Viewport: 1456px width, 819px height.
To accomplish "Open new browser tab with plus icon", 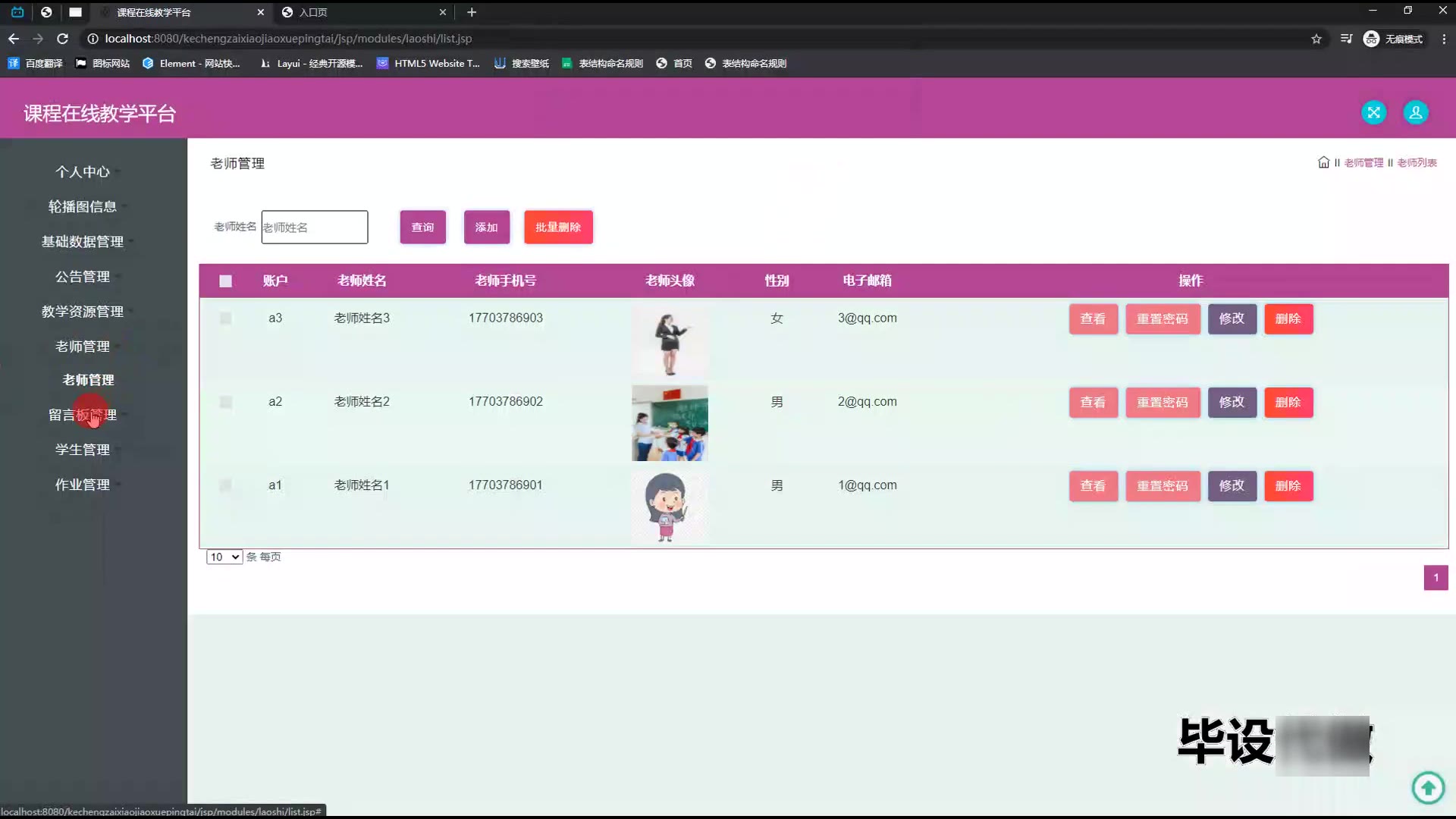I will pos(472,12).
